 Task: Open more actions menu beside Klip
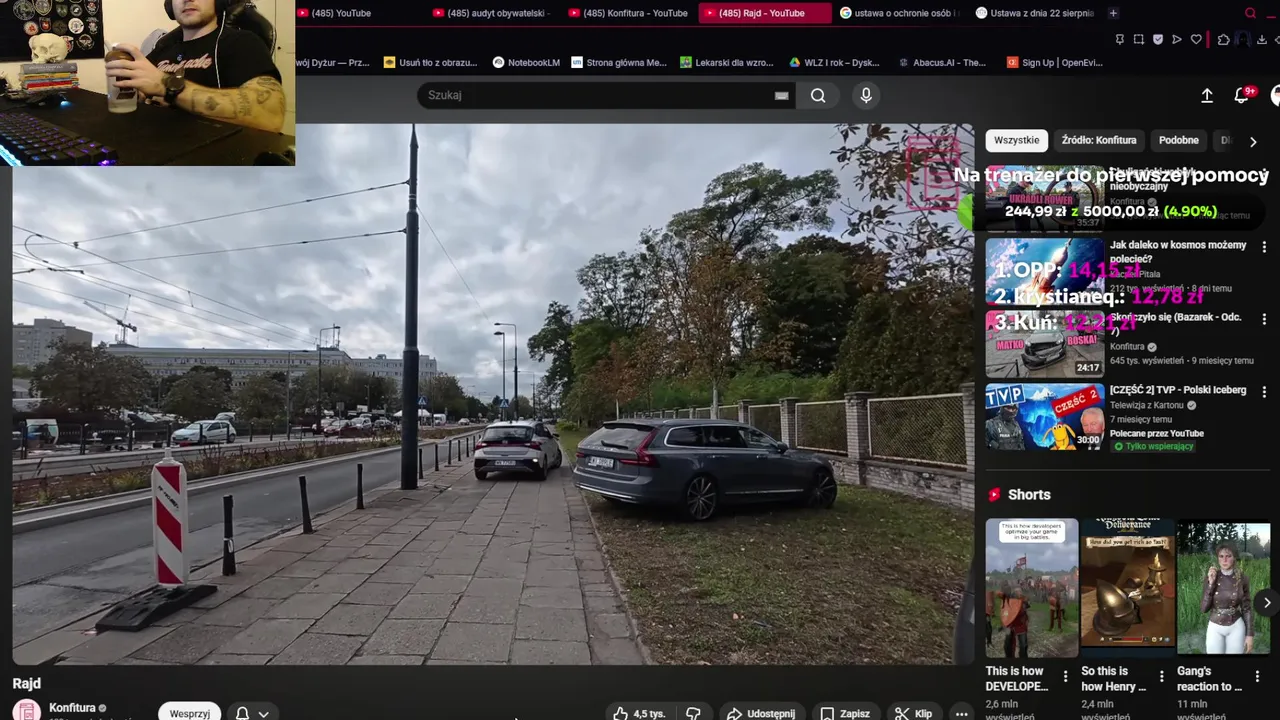pyautogui.click(x=961, y=713)
